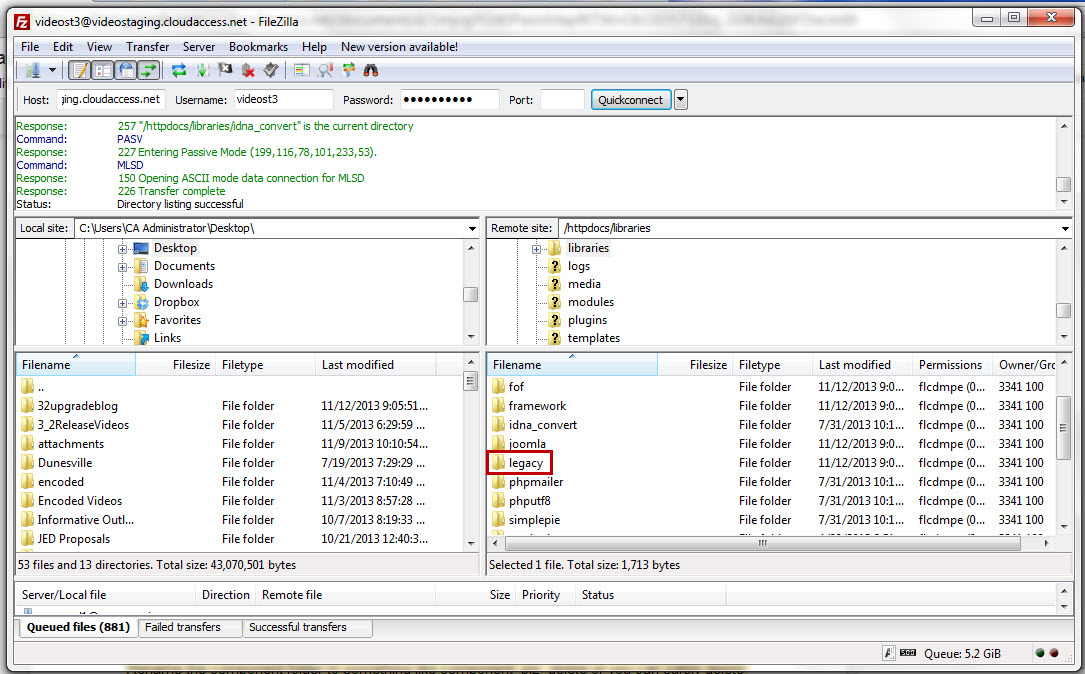Click the speed limit indicator in status bar
The height and width of the screenshot is (674, 1085).
tap(909, 653)
